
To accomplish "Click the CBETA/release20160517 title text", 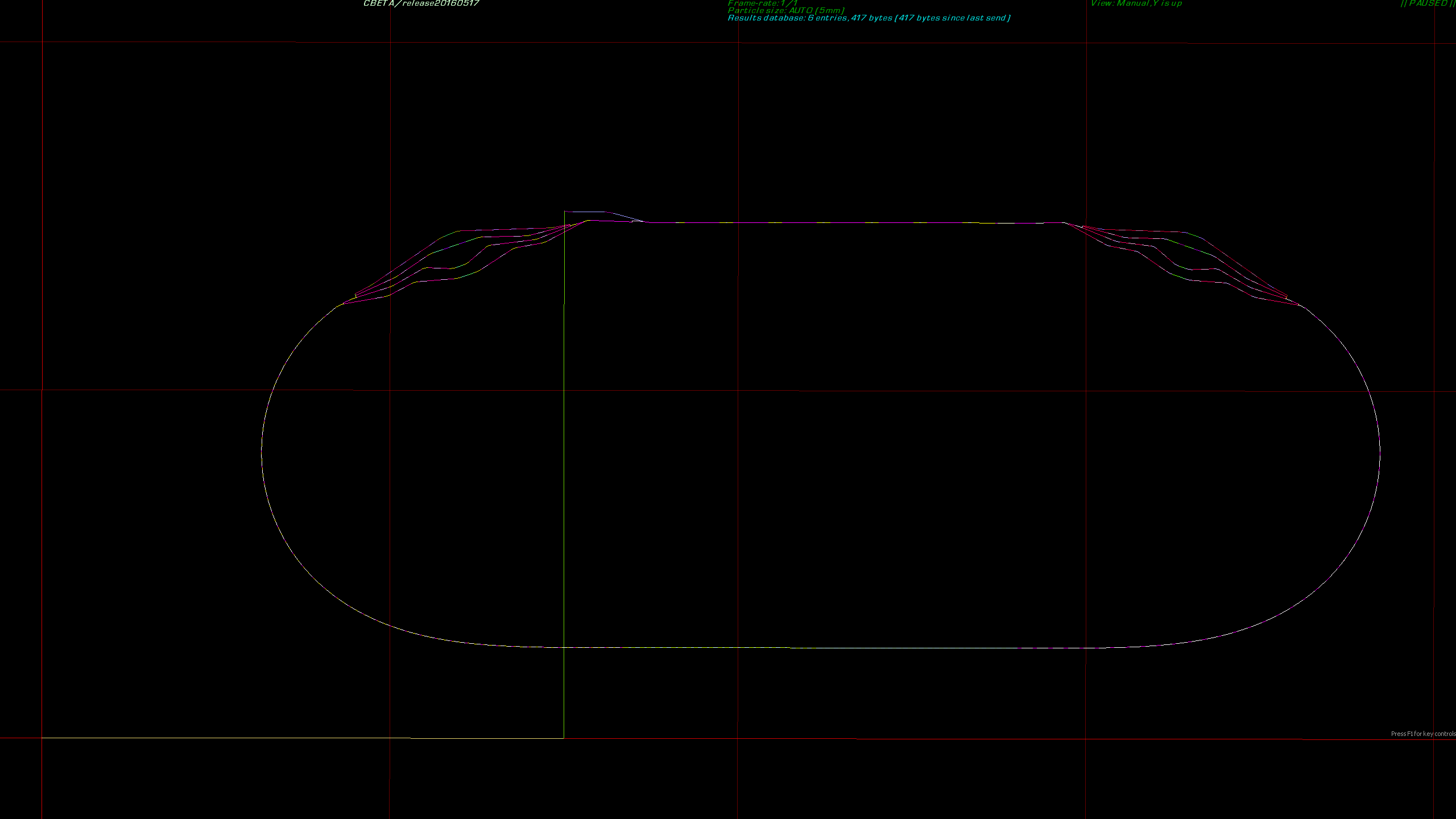I will (x=421, y=3).
